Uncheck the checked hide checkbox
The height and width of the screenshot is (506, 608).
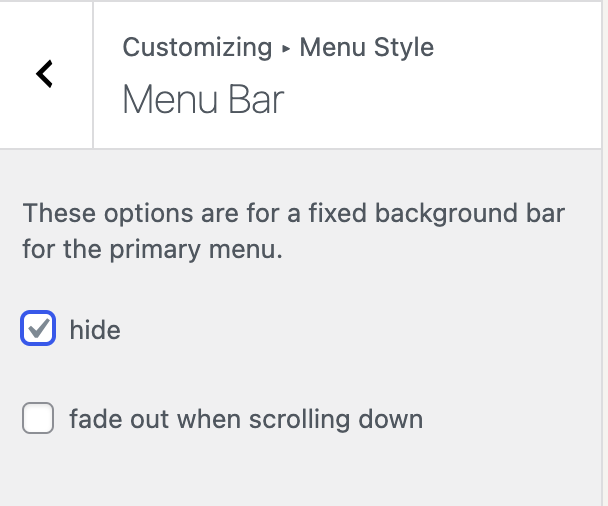(38, 328)
